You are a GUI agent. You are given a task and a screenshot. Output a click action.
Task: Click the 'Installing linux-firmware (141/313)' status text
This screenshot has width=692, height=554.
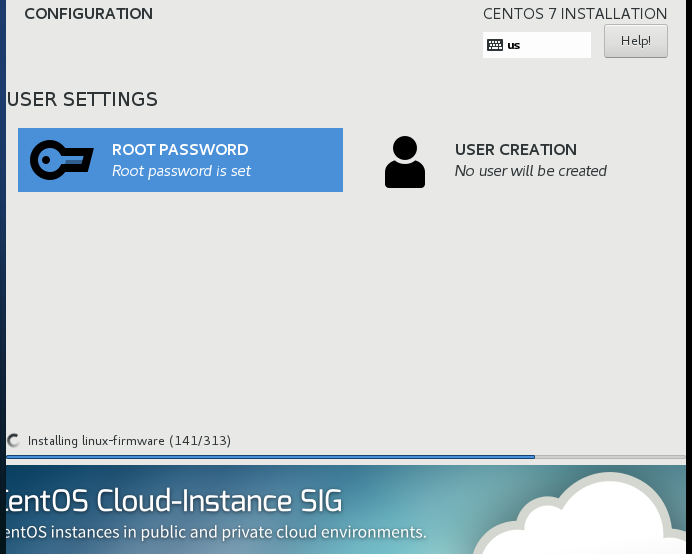click(x=129, y=441)
